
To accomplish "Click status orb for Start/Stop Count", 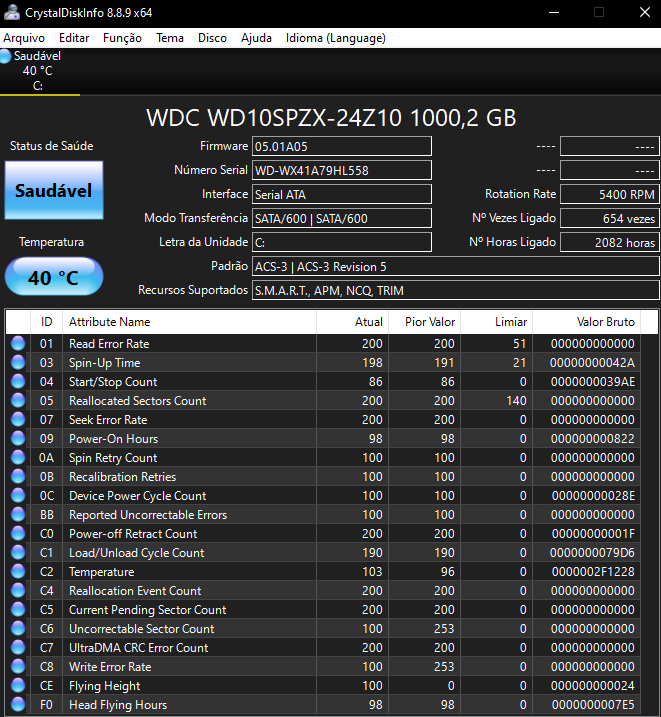I will [x=18, y=381].
